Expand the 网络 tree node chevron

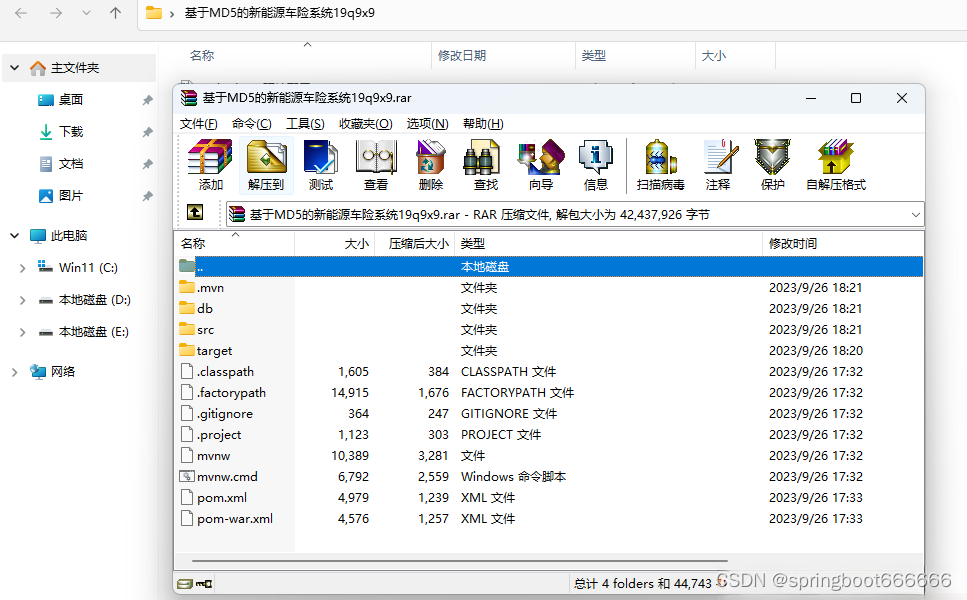15,372
